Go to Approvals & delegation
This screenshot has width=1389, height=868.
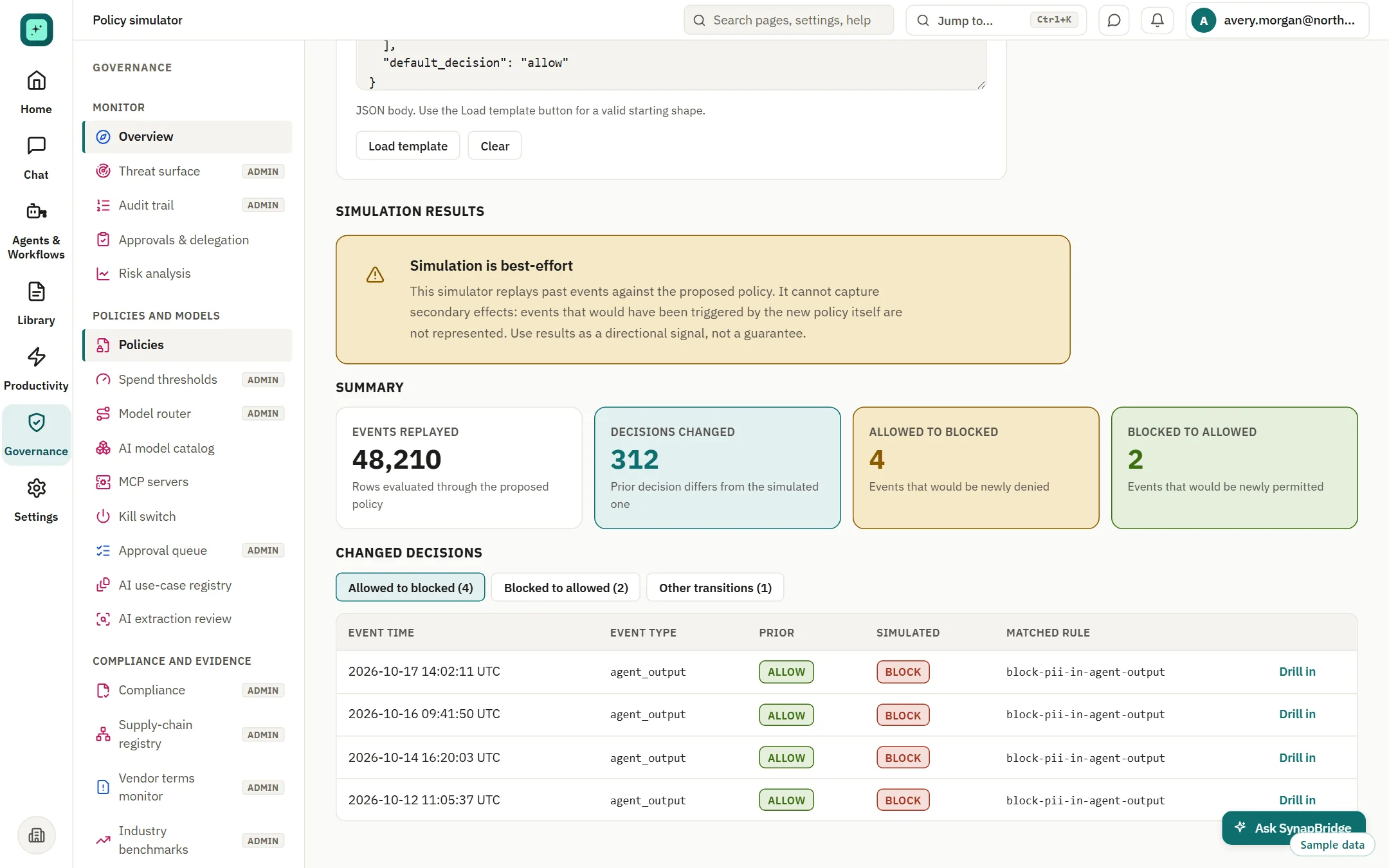tap(188, 240)
